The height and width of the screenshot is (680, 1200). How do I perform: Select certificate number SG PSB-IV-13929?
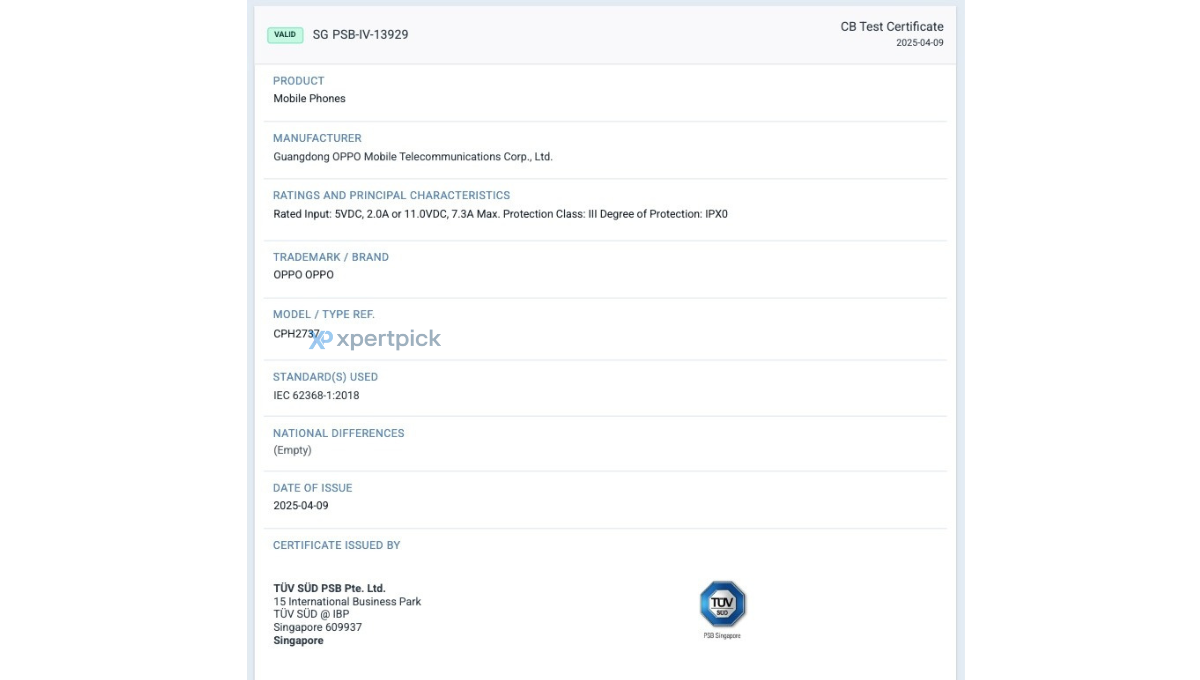point(360,34)
